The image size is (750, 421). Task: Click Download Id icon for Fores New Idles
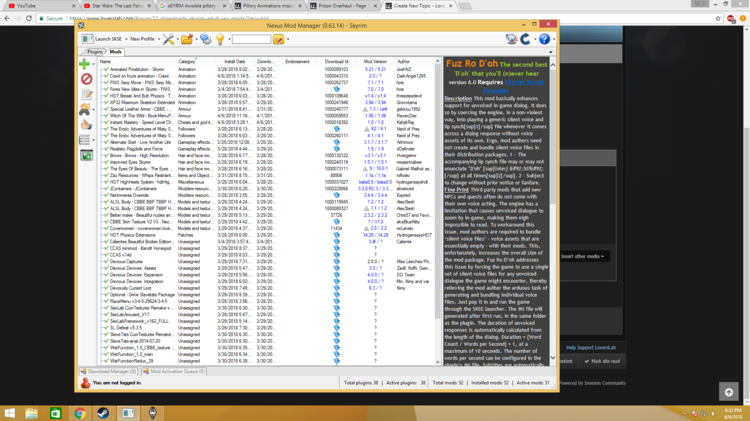(x=336, y=89)
